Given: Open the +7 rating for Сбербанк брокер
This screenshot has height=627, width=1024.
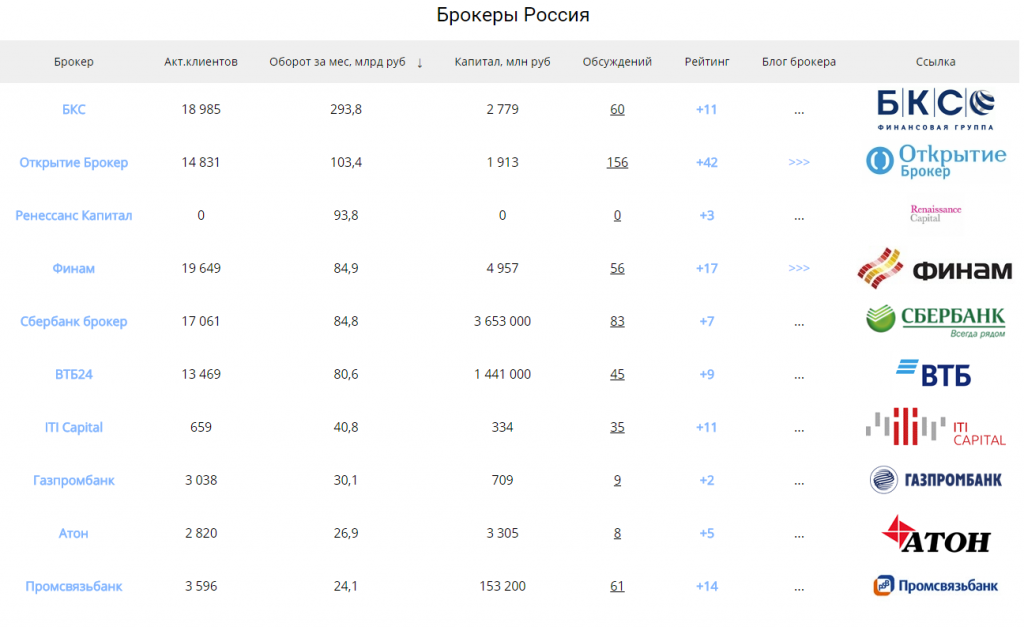Looking at the screenshot, I should tap(707, 321).
